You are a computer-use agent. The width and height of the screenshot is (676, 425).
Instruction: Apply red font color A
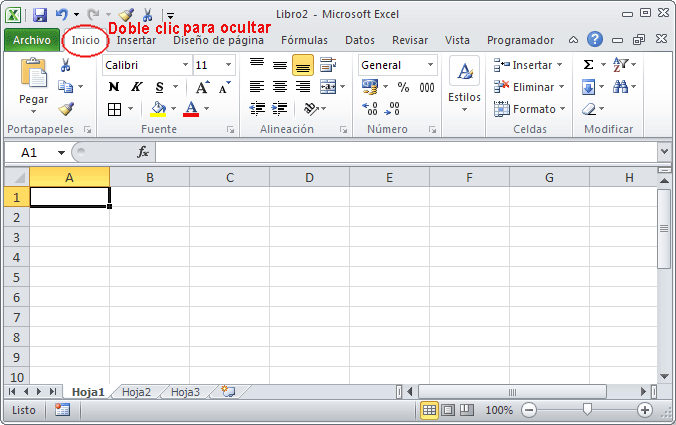pyautogui.click(x=191, y=109)
